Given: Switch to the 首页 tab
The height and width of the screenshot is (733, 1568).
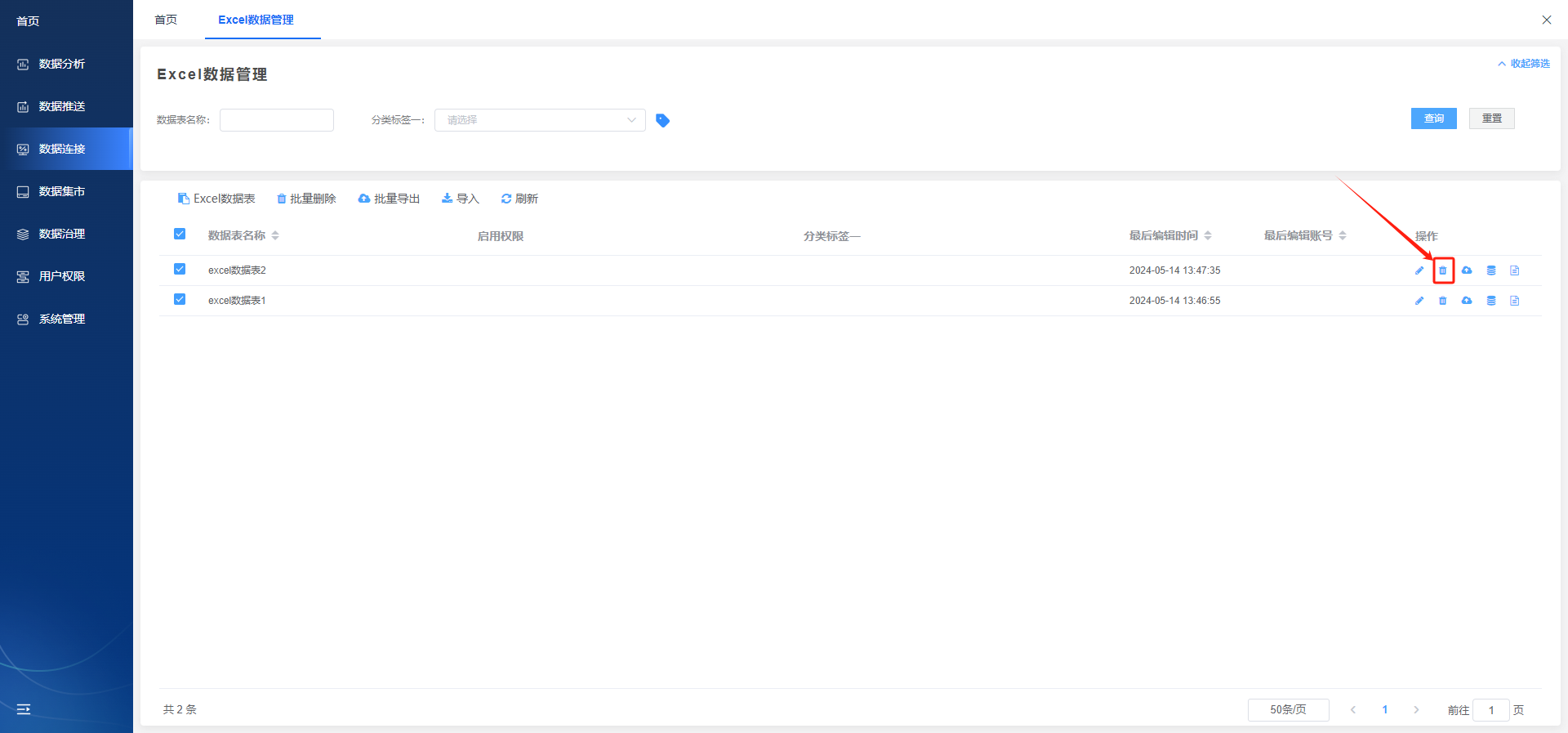Looking at the screenshot, I should pos(166,20).
